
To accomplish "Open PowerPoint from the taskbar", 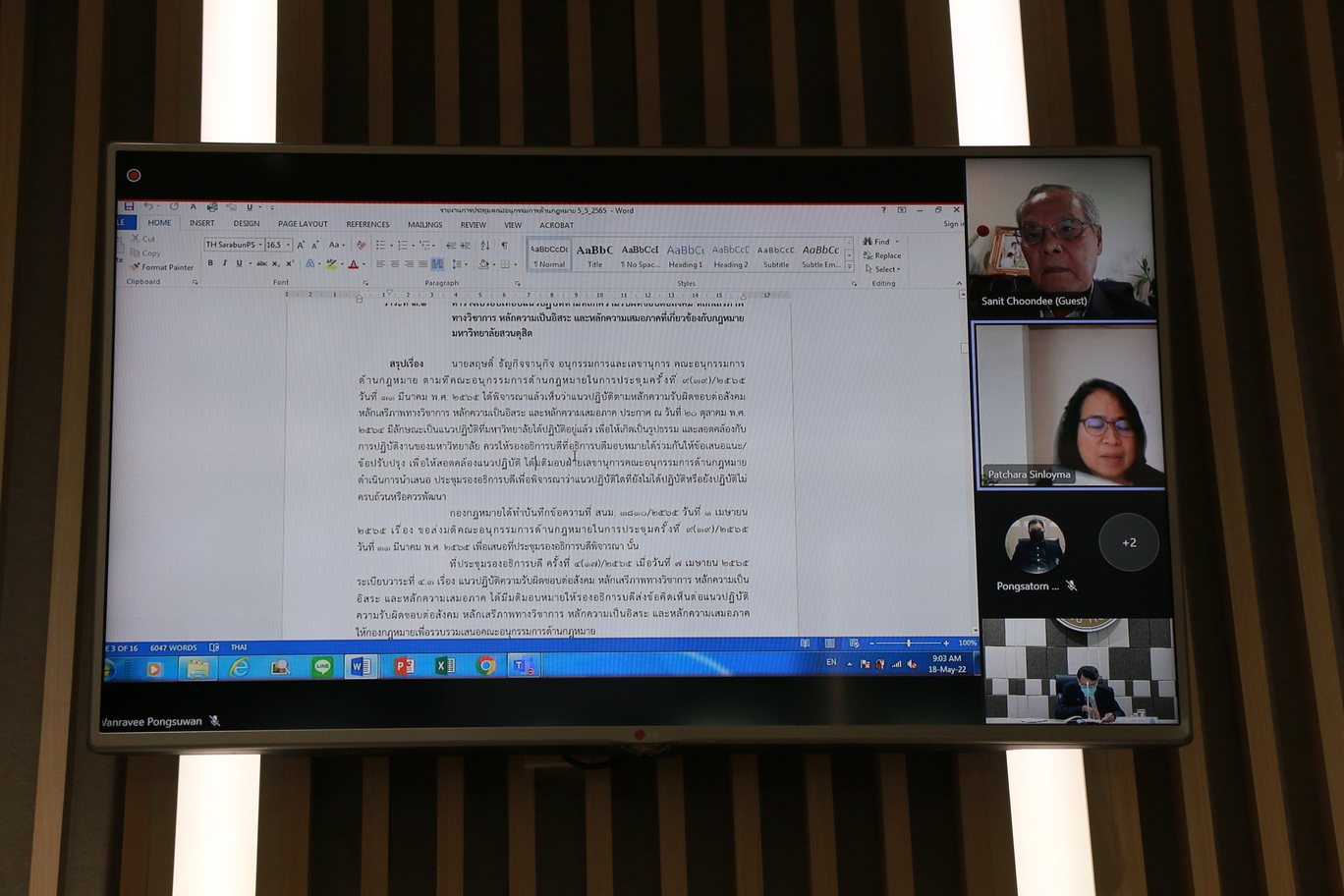I will pyautogui.click(x=404, y=666).
